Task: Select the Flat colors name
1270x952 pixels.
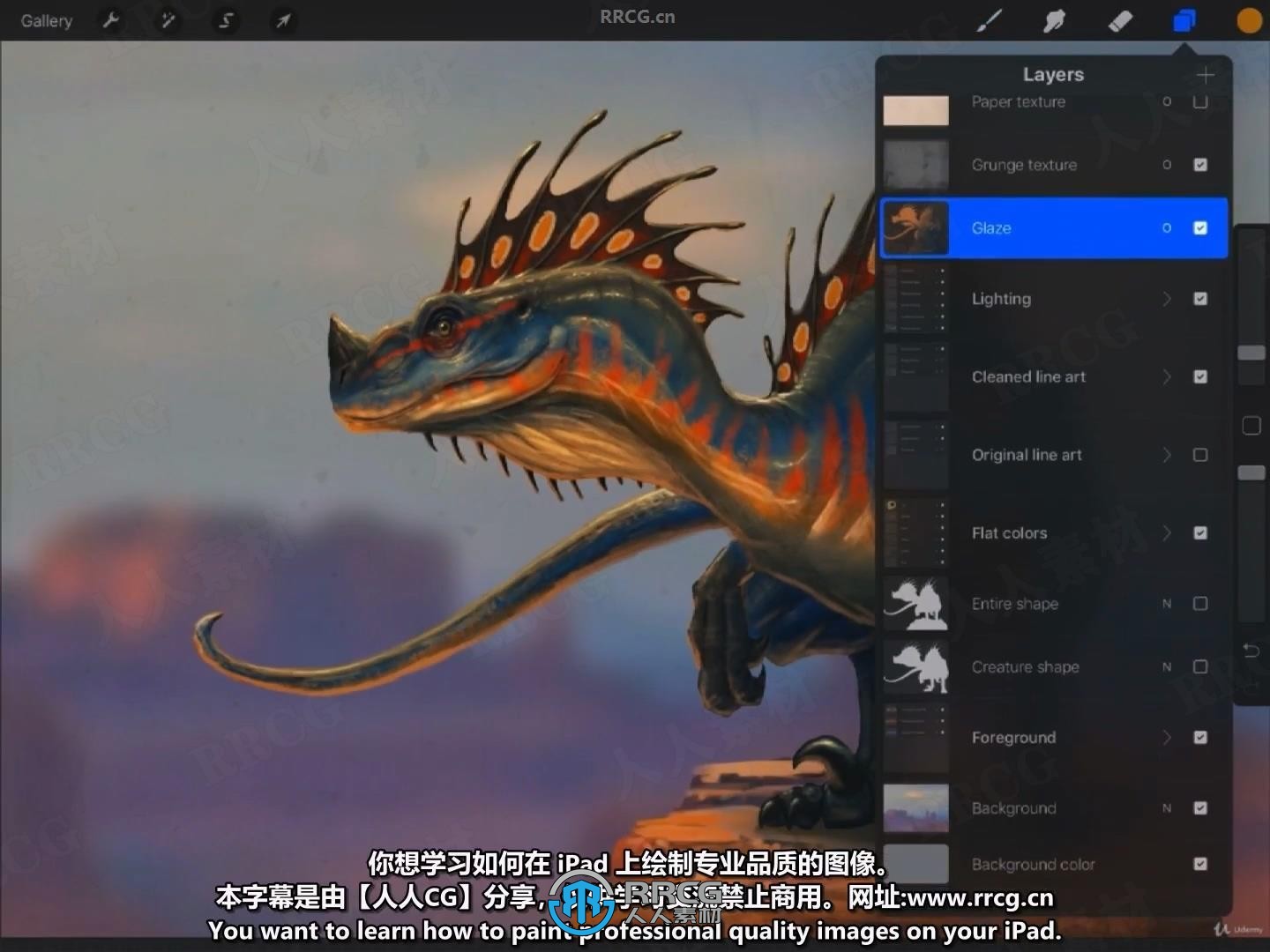Action: [x=1009, y=532]
